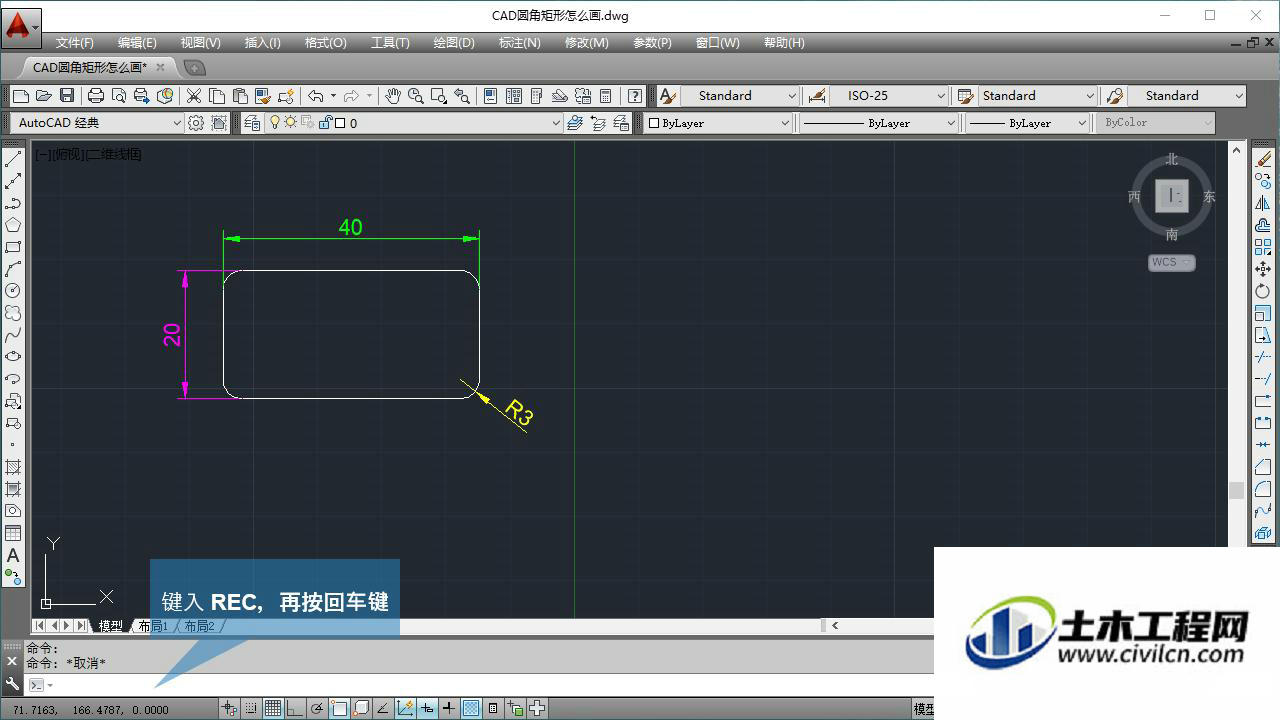Viewport: 1280px width, 720px height.
Task: Click the 北 direction on the ViewCube compass
Action: [1172, 159]
